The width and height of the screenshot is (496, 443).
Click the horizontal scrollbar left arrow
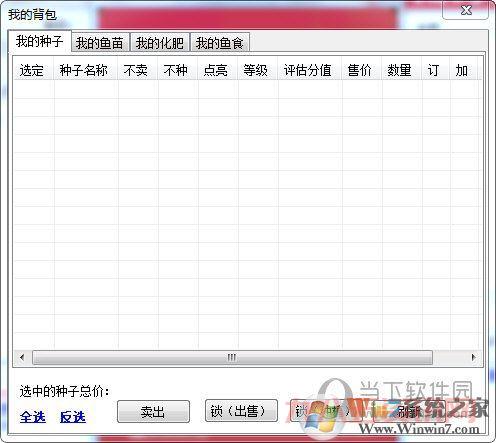click(x=22, y=357)
